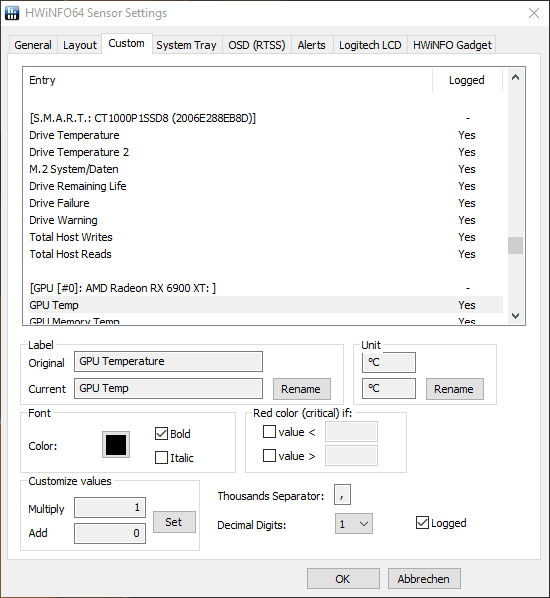Select the Total Host Reads entry
Viewport: 550px width, 598px height.
265,254
